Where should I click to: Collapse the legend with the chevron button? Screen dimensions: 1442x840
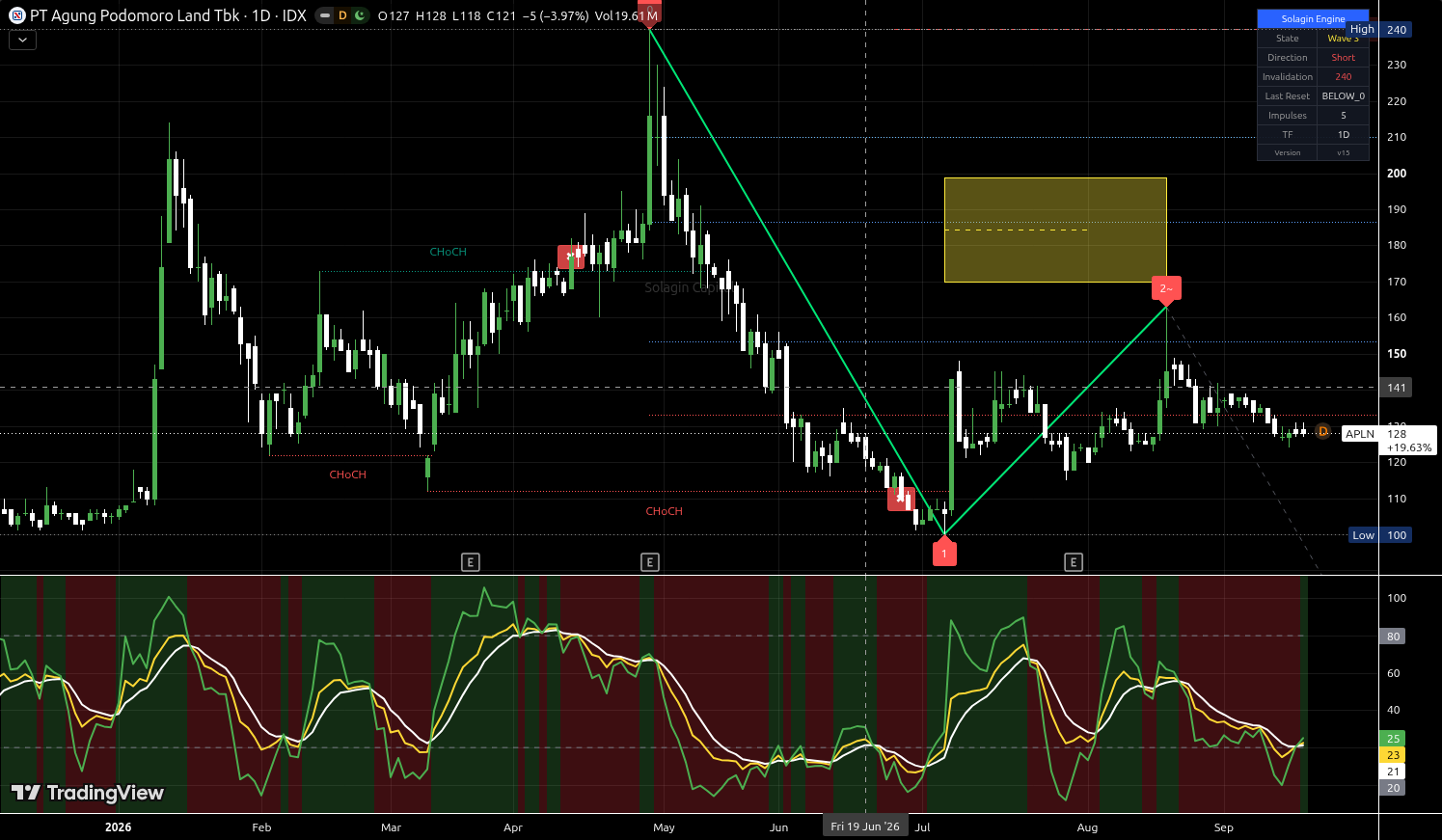tap(22, 40)
